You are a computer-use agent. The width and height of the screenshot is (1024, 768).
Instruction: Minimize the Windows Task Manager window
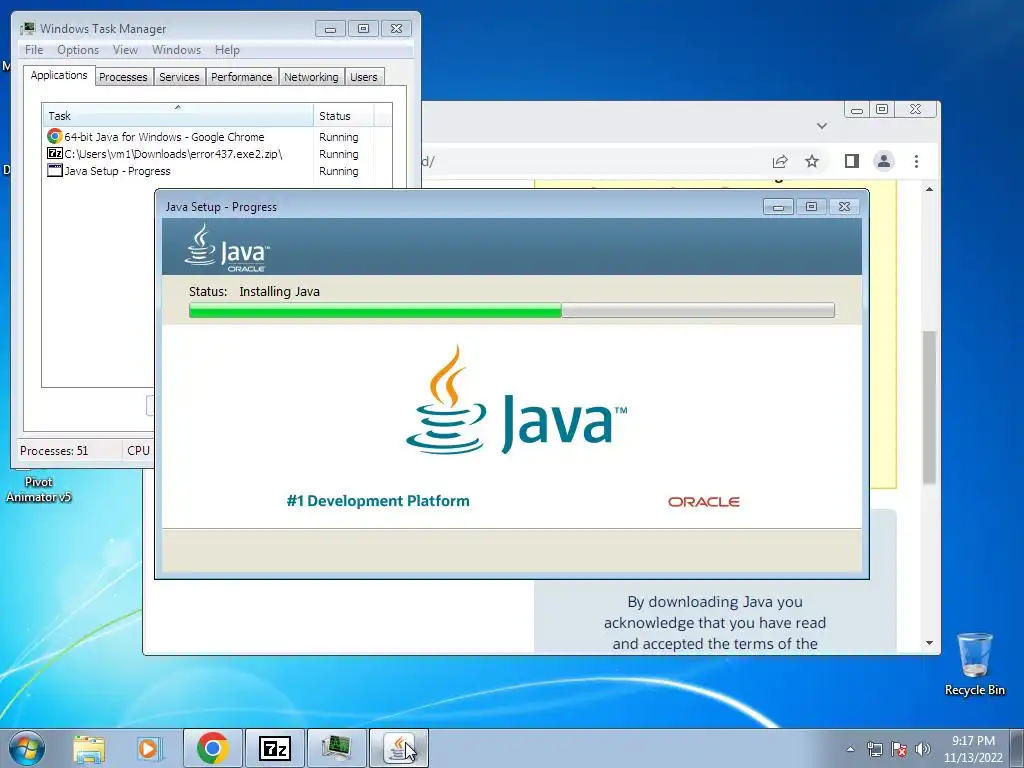click(330, 29)
